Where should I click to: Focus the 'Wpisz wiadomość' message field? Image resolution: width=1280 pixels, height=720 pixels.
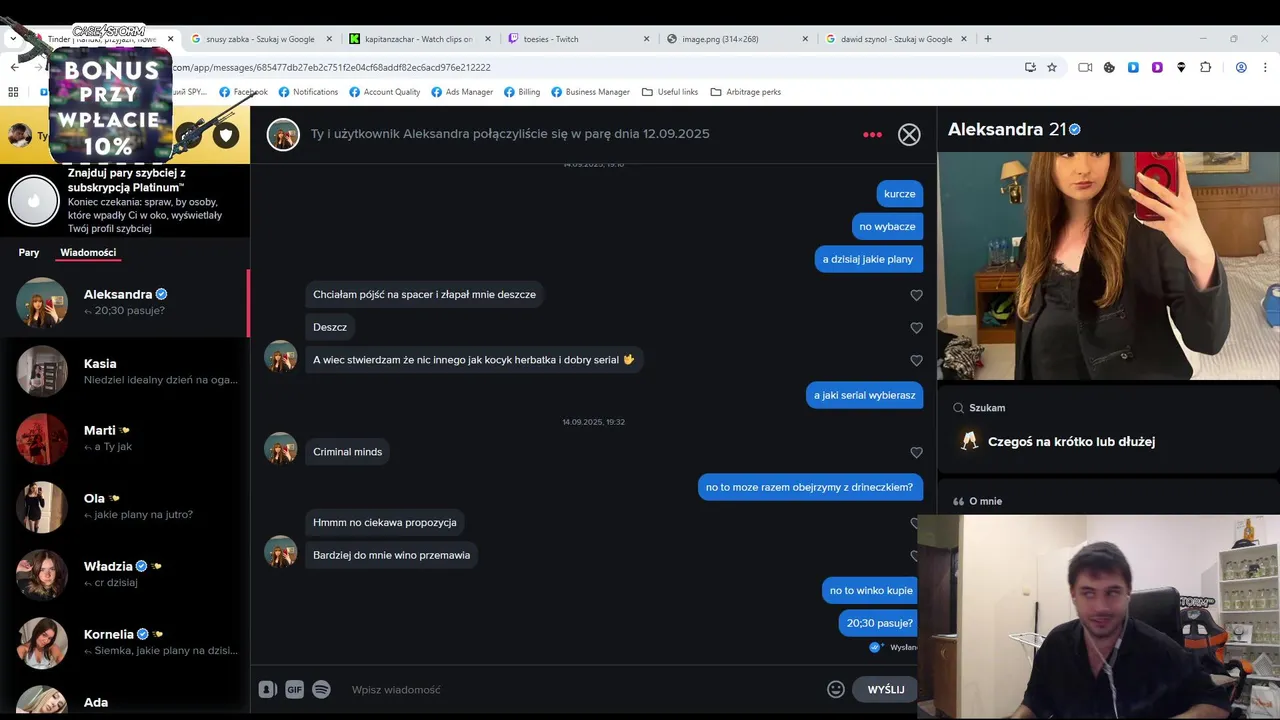click(580, 689)
